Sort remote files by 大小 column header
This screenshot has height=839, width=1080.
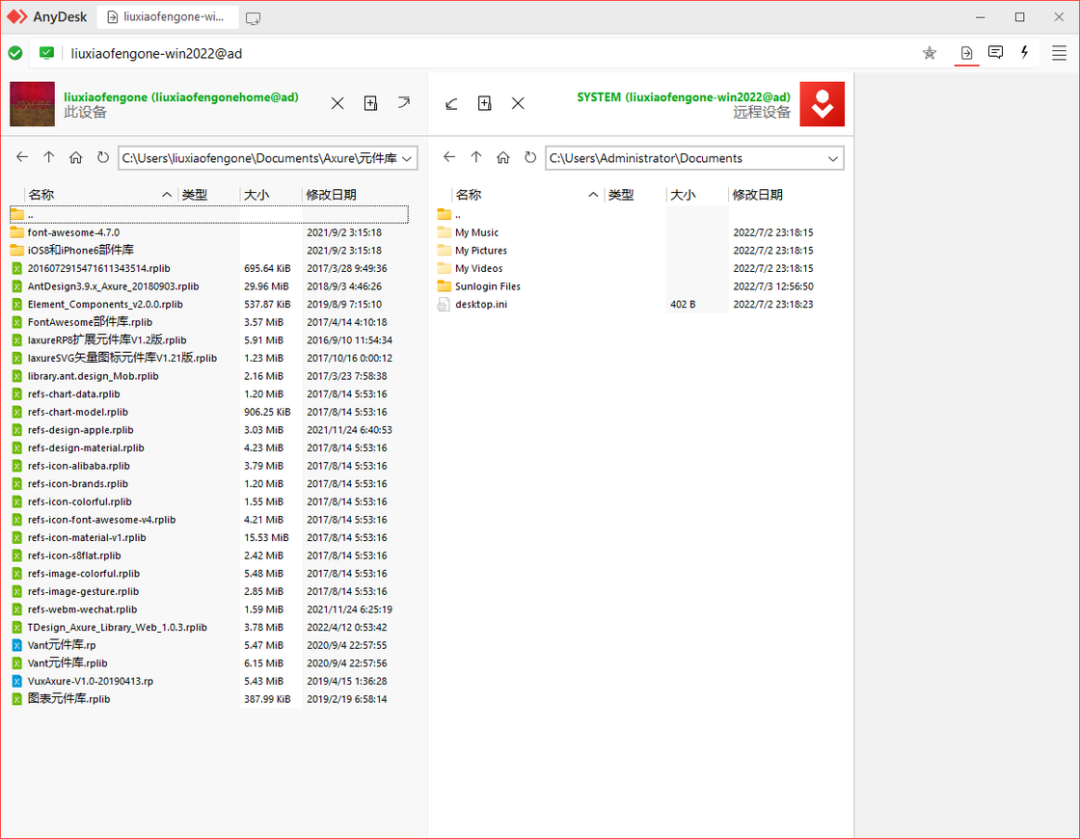point(683,195)
